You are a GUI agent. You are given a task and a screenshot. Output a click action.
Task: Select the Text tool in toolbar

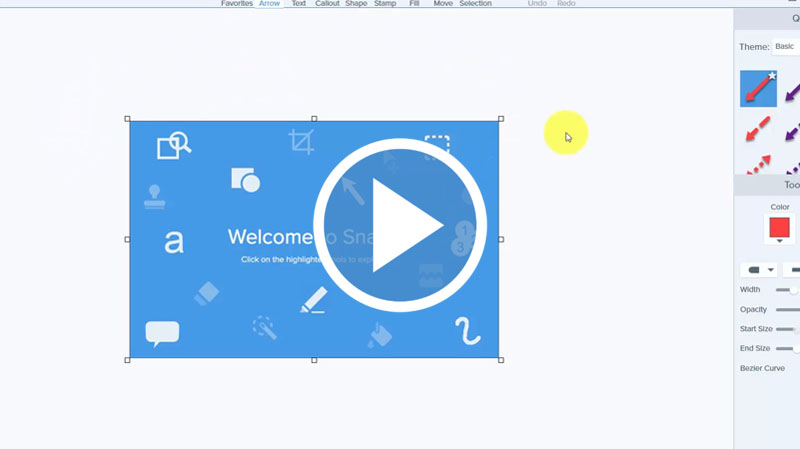pyautogui.click(x=298, y=4)
